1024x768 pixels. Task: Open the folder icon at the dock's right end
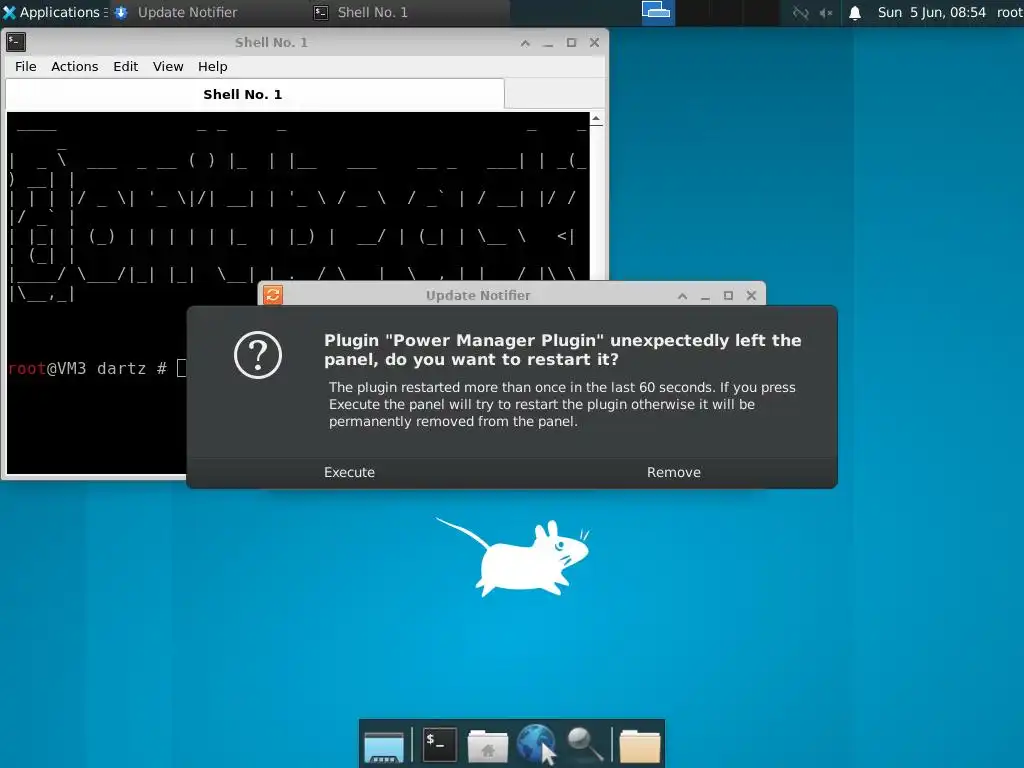click(640, 746)
